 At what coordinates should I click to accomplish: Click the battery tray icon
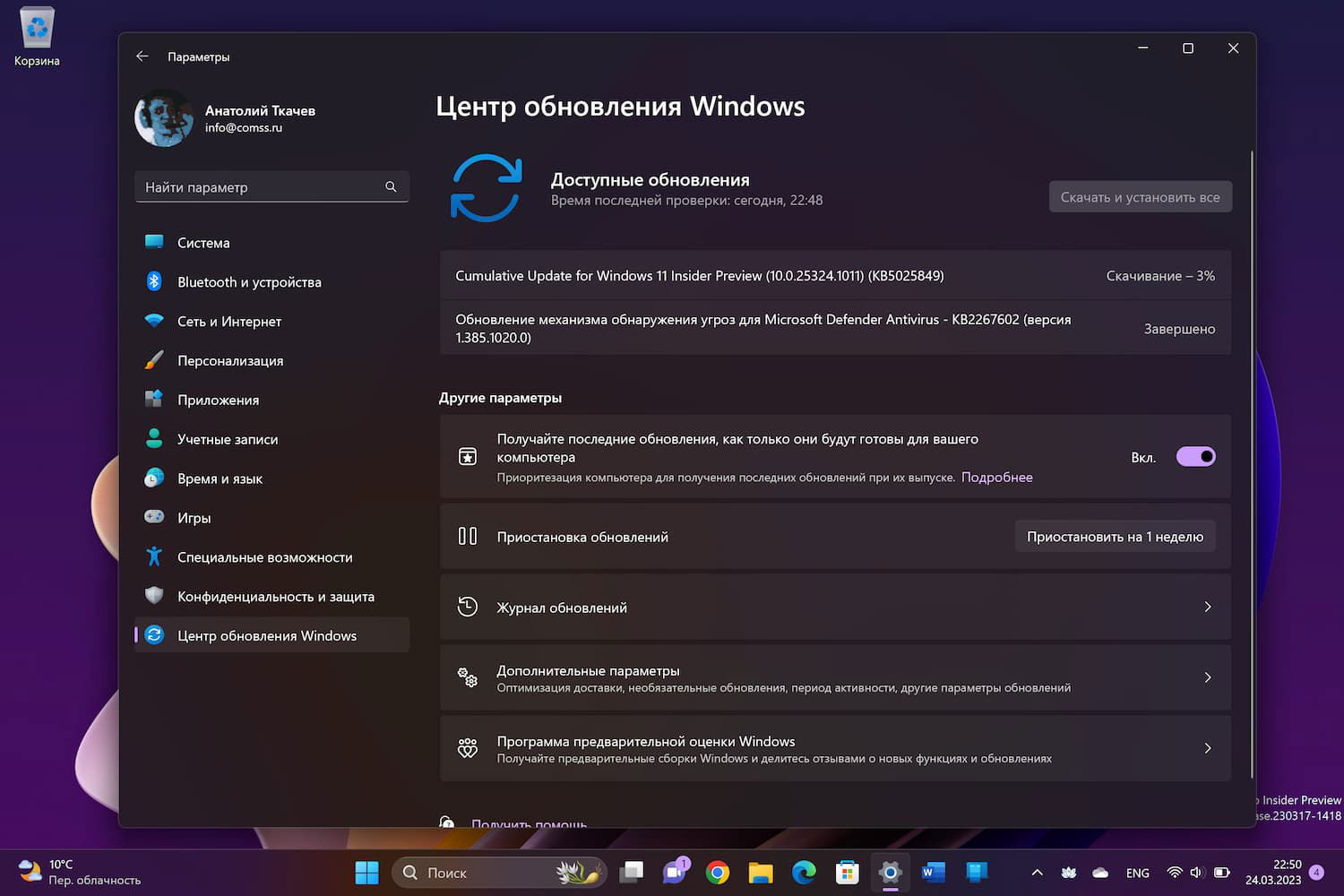[x=1221, y=873]
